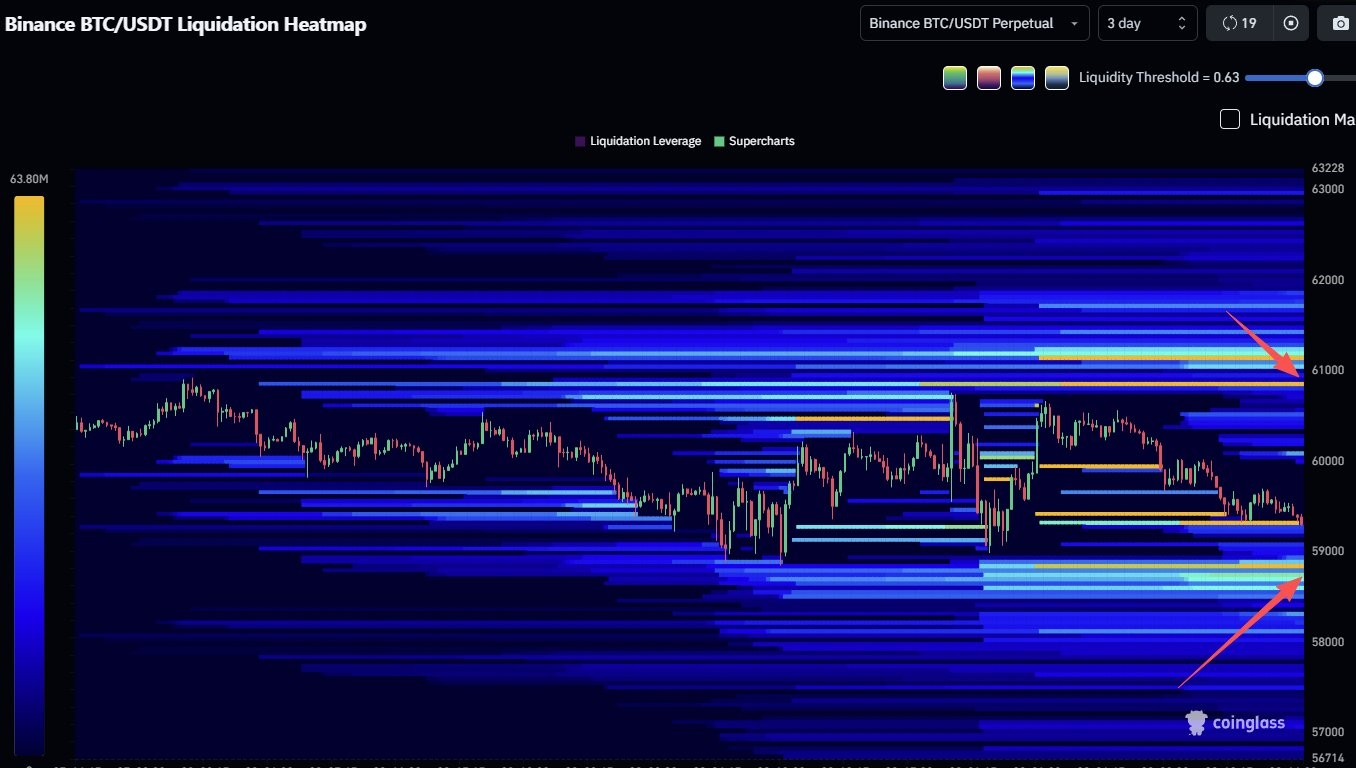Select the green-and-blue heatmap color scheme

point(1023,78)
